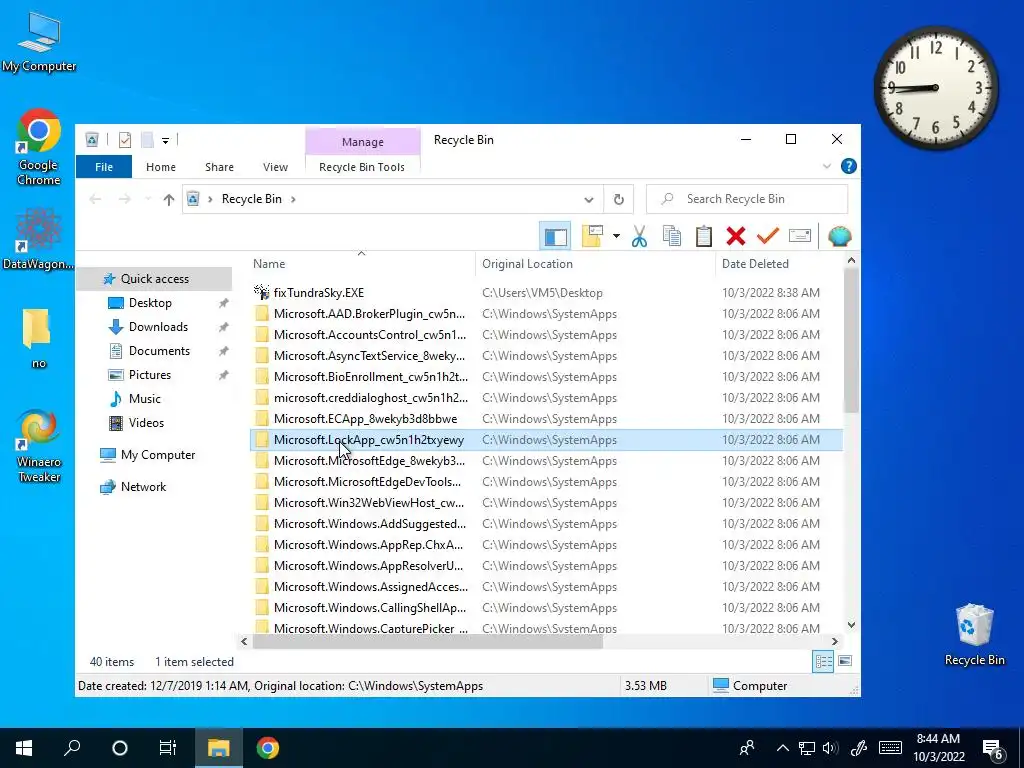1024x768 pixels.
Task: Open taskbar Search magnifier icon
Action: point(72,748)
